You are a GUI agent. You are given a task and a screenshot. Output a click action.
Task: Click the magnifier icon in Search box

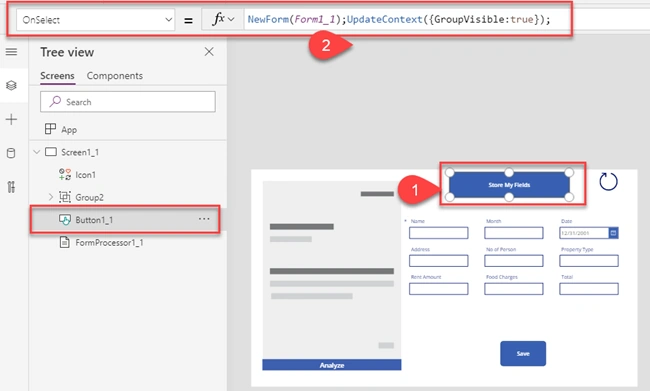click(x=55, y=102)
